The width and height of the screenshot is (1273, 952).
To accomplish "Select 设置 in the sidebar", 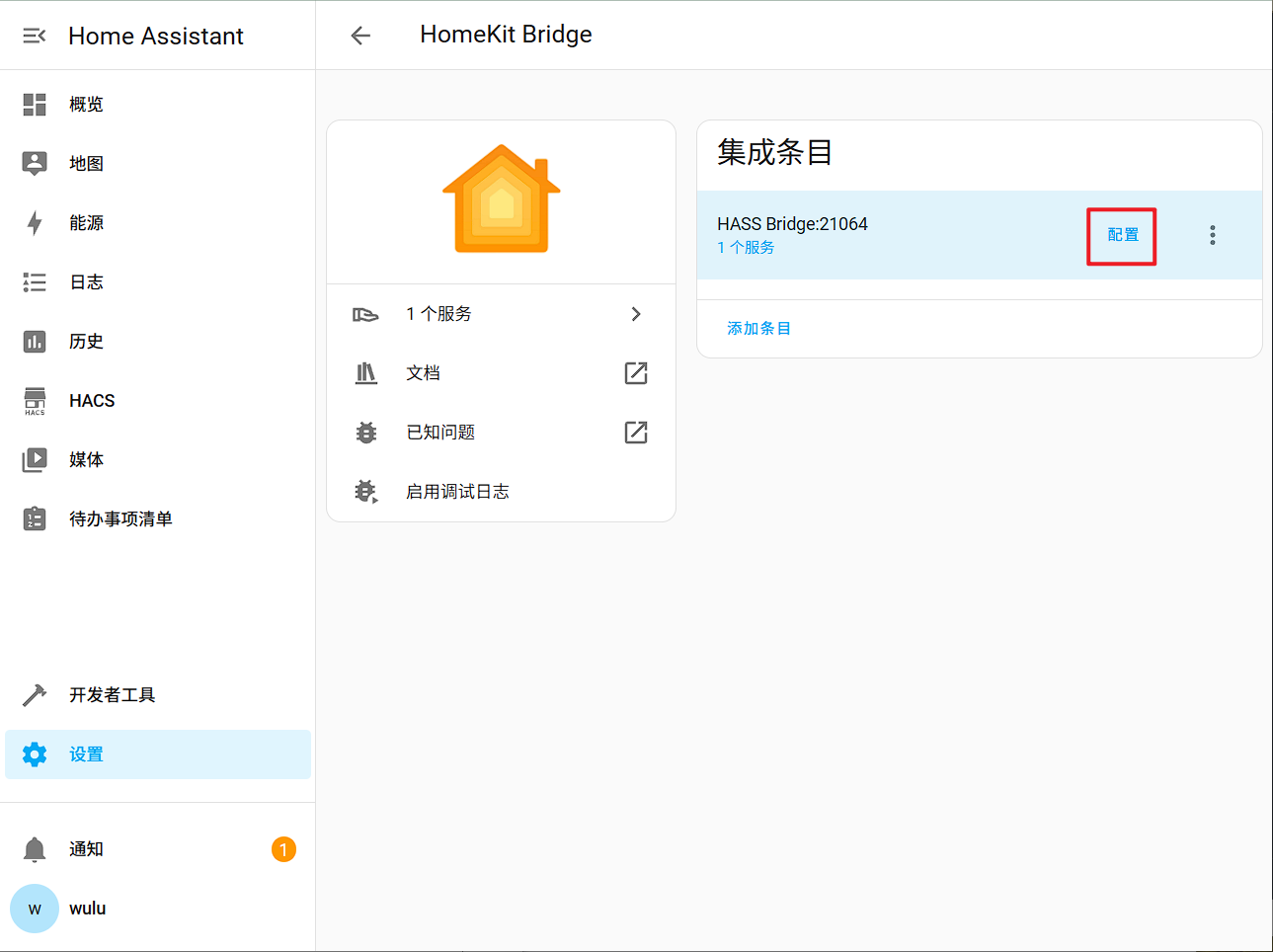I will [158, 754].
